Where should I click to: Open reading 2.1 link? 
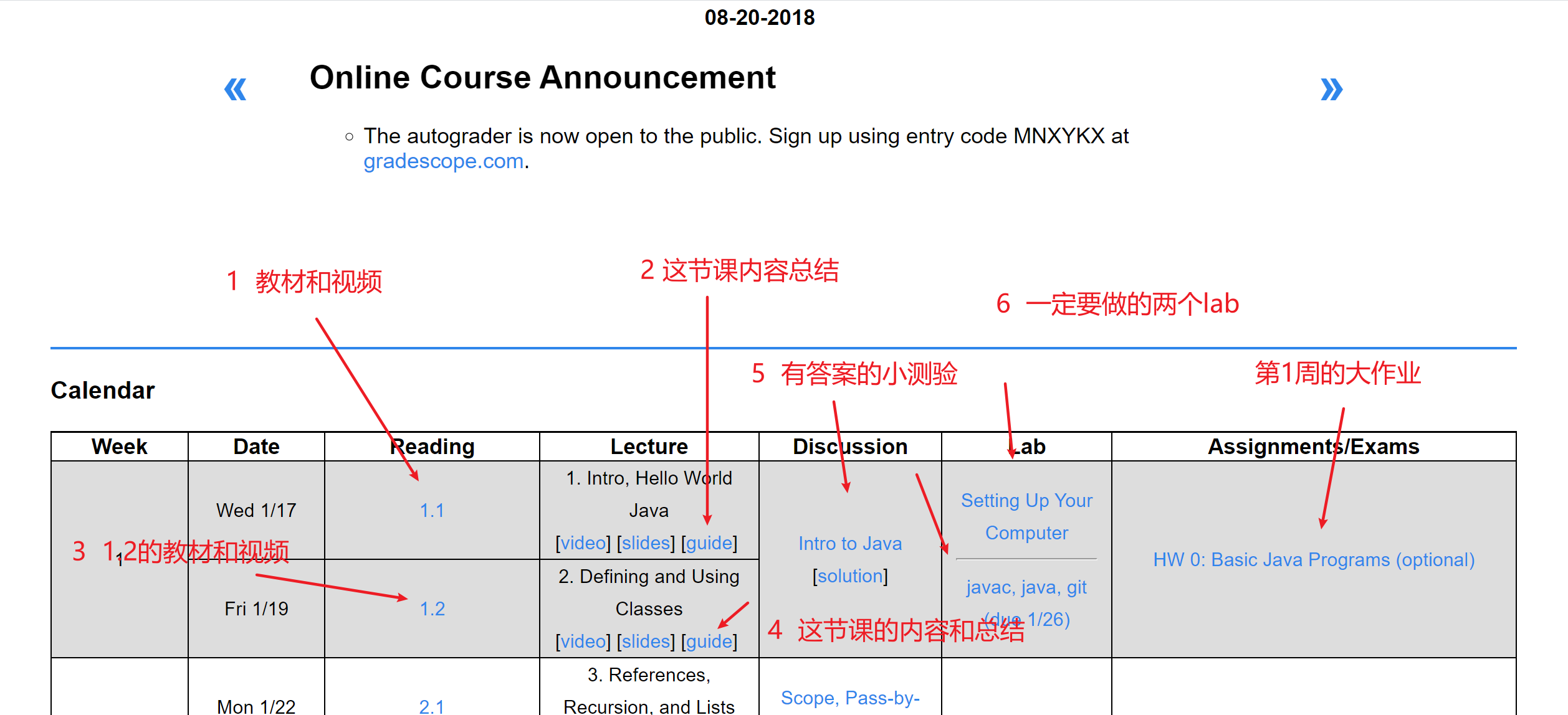click(x=431, y=706)
